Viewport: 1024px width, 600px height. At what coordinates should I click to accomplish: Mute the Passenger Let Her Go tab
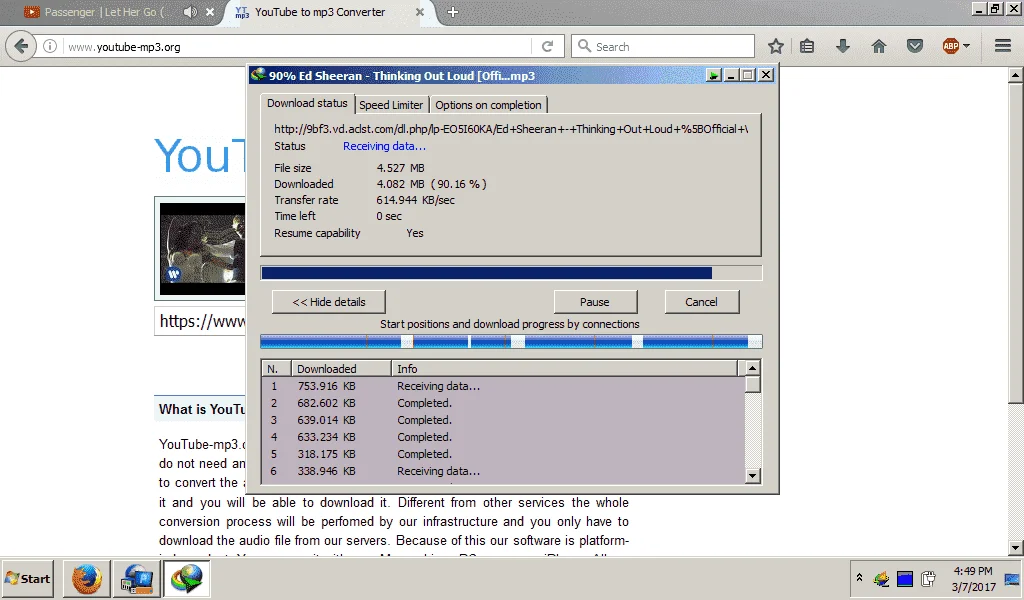[x=190, y=12]
